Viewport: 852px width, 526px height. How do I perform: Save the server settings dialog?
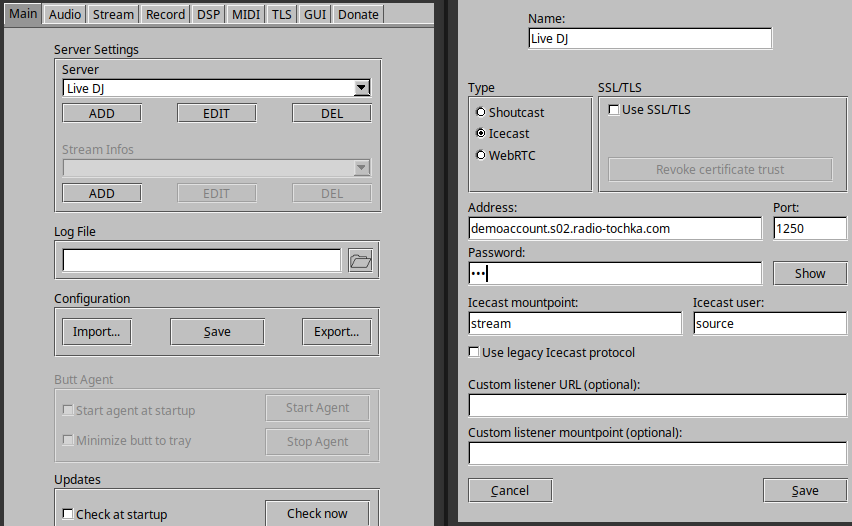pyautogui.click(x=804, y=490)
